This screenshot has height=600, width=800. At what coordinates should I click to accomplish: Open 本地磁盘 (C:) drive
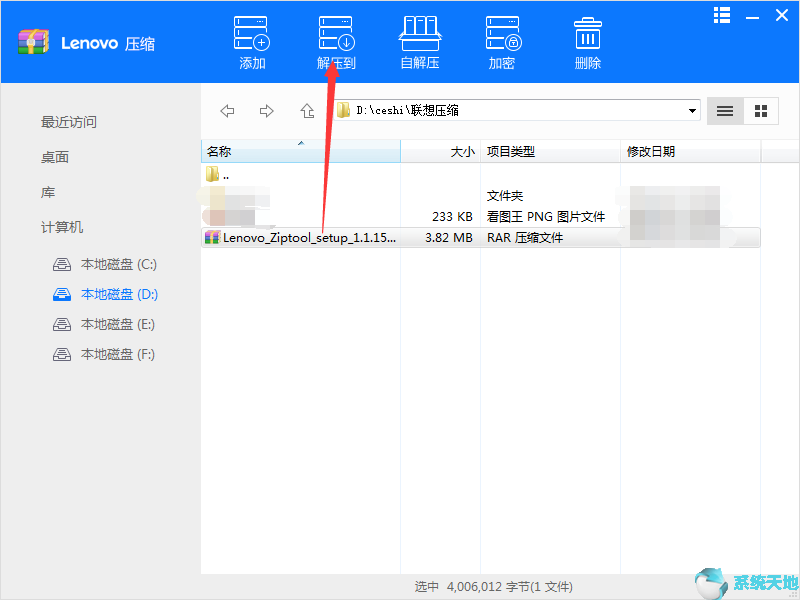[x=105, y=264]
